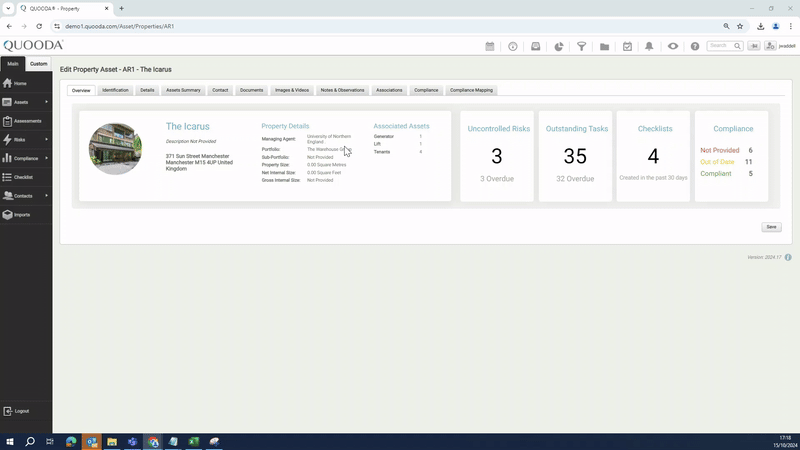Open the Assets Summary tab

(183, 90)
